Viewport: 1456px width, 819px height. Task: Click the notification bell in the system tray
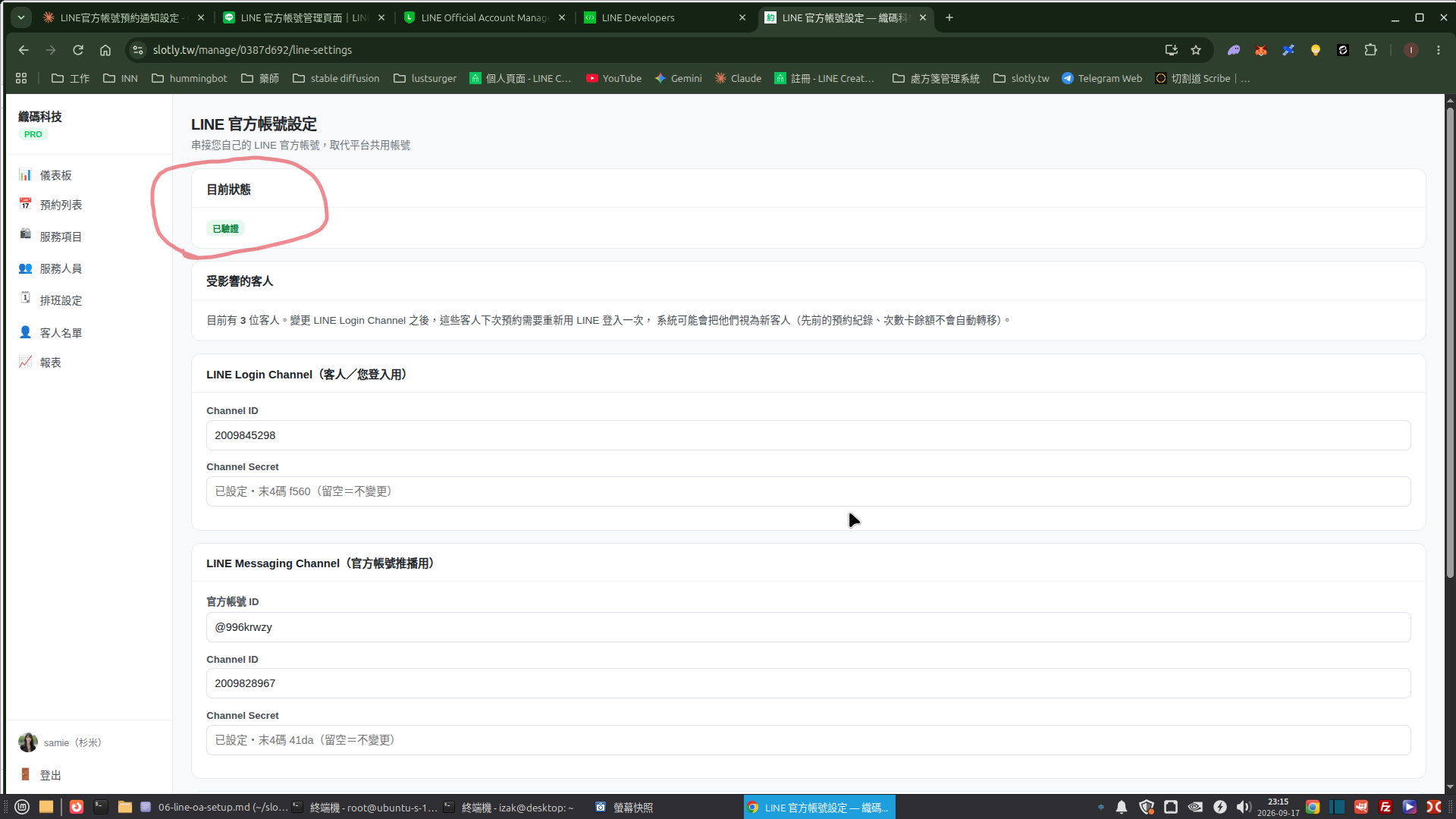pos(1122,807)
